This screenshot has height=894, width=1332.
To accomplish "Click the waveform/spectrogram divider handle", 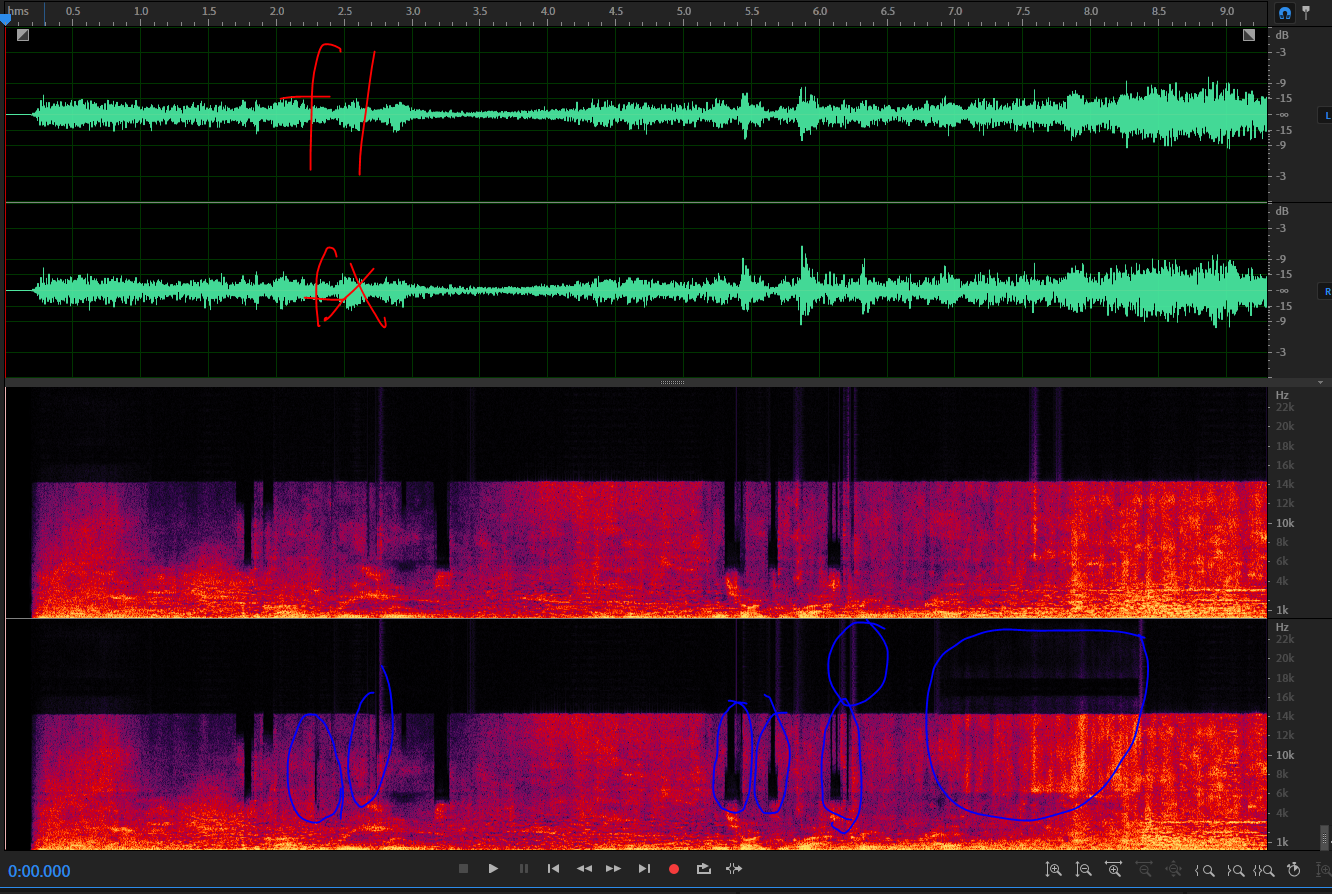I will click(672, 382).
